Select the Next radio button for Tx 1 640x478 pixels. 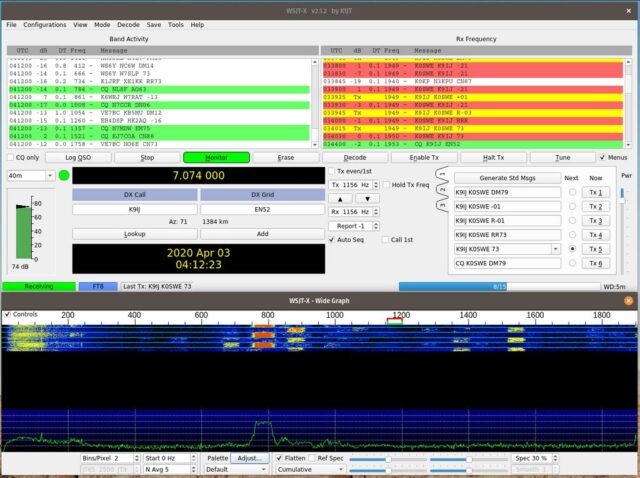572,192
